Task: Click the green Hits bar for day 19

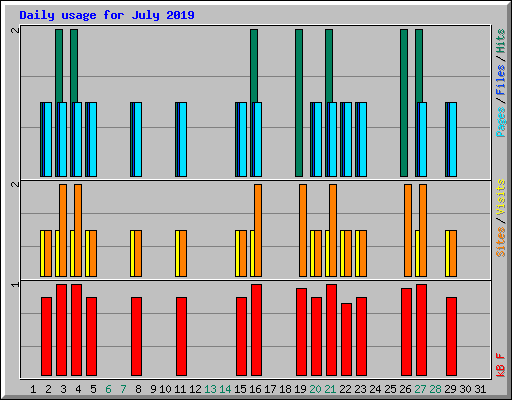Action: tap(299, 103)
